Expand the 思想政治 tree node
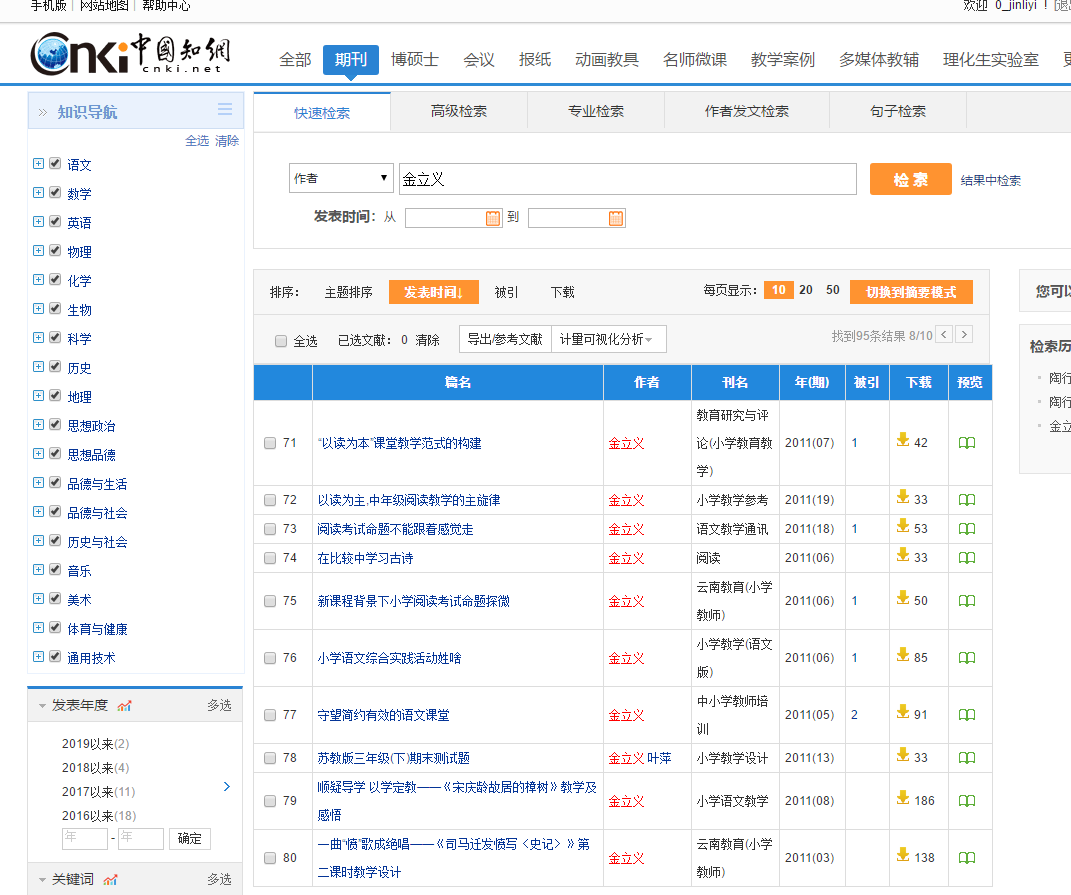Image resolution: width=1071 pixels, height=895 pixels. pyautogui.click(x=38, y=425)
